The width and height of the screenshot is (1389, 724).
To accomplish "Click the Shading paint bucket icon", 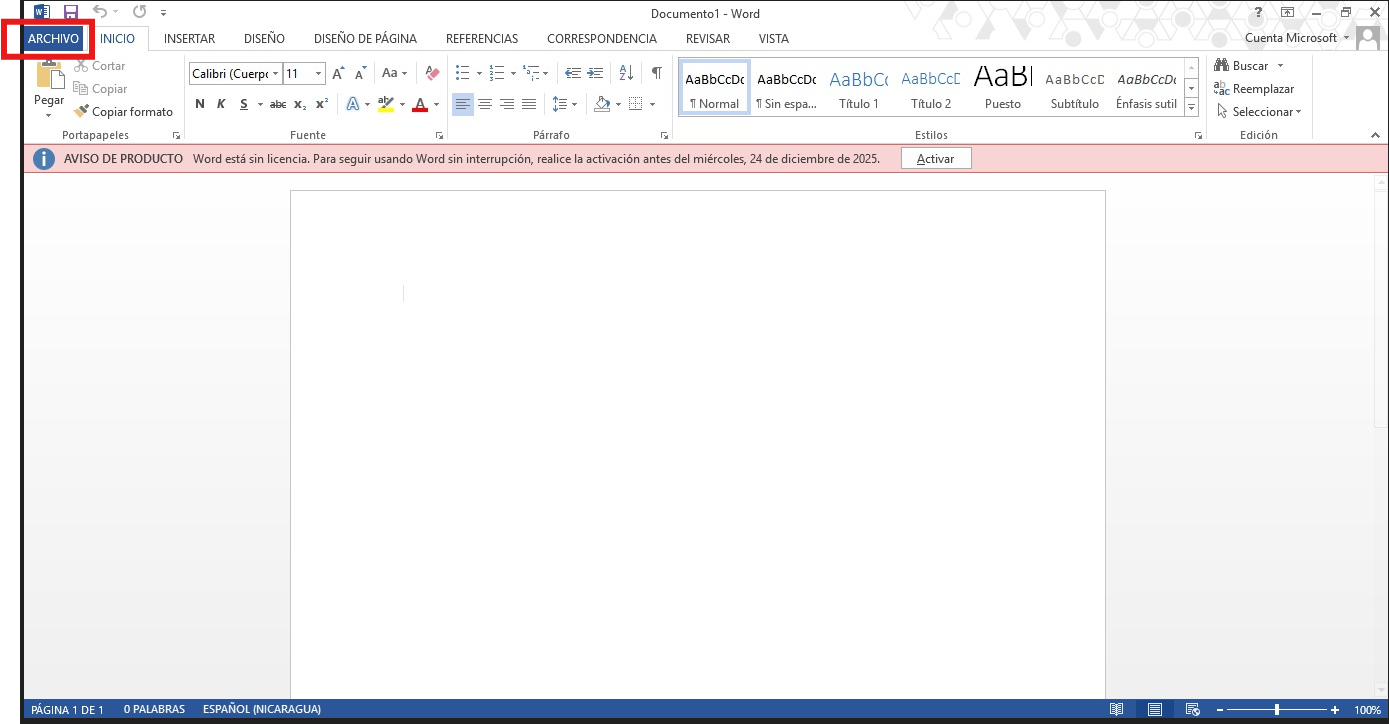I will click(x=602, y=104).
